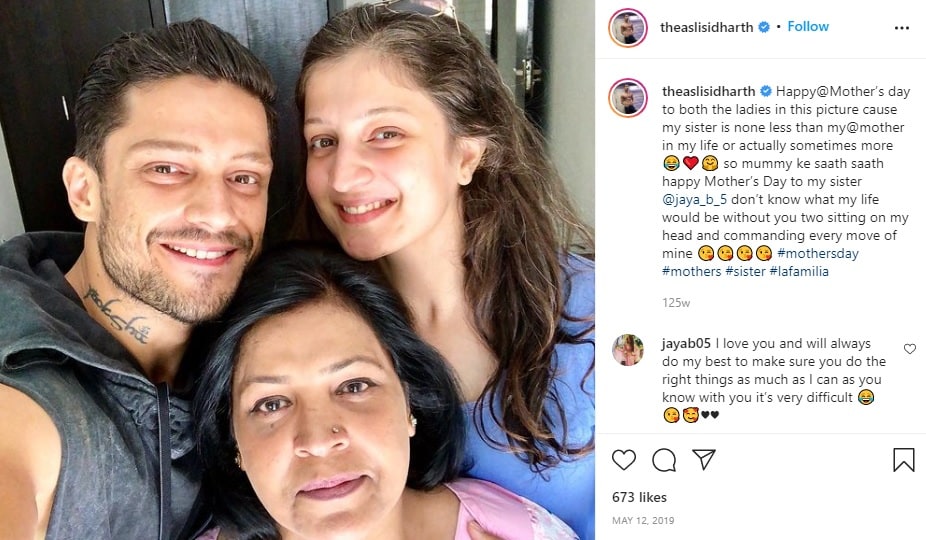Follow theaslisidharth account
926x540 pixels.
point(808,27)
